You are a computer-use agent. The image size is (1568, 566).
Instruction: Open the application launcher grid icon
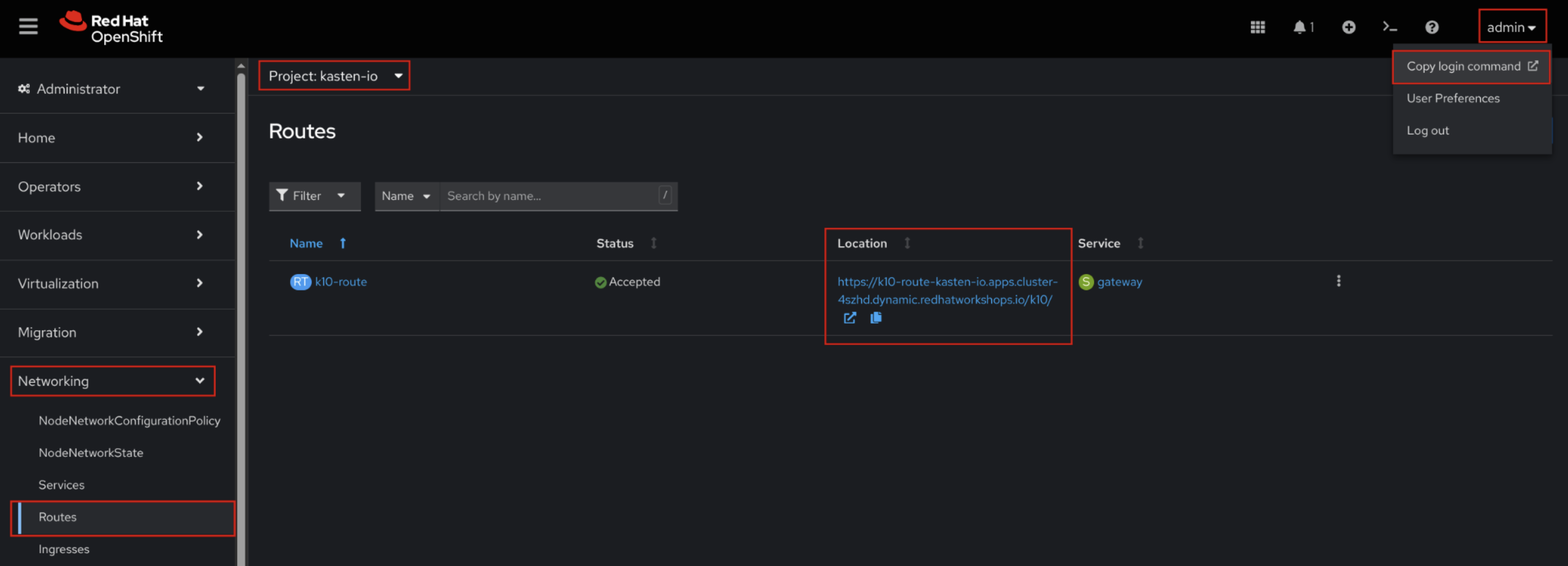[x=1258, y=27]
